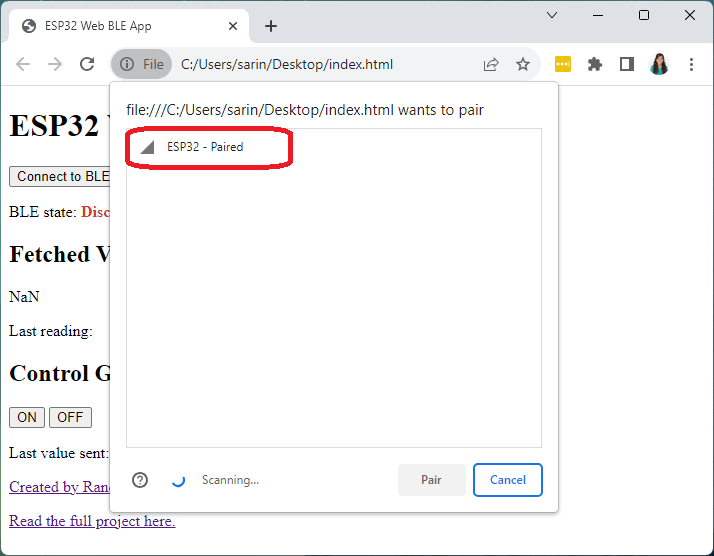The height and width of the screenshot is (556, 714).
Task: Open a new tab with the plus button
Action: coord(270,26)
